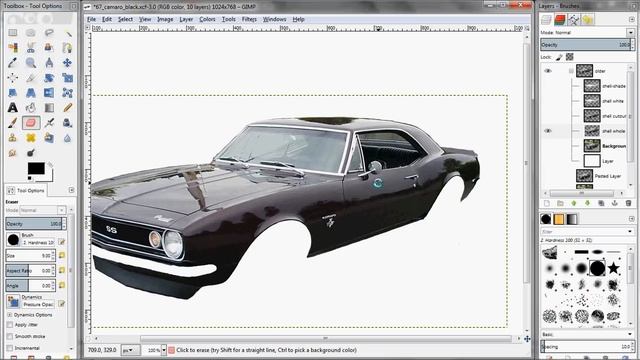Select the Rectangle Select tool
This screenshot has width=640, height=360.
13,33
